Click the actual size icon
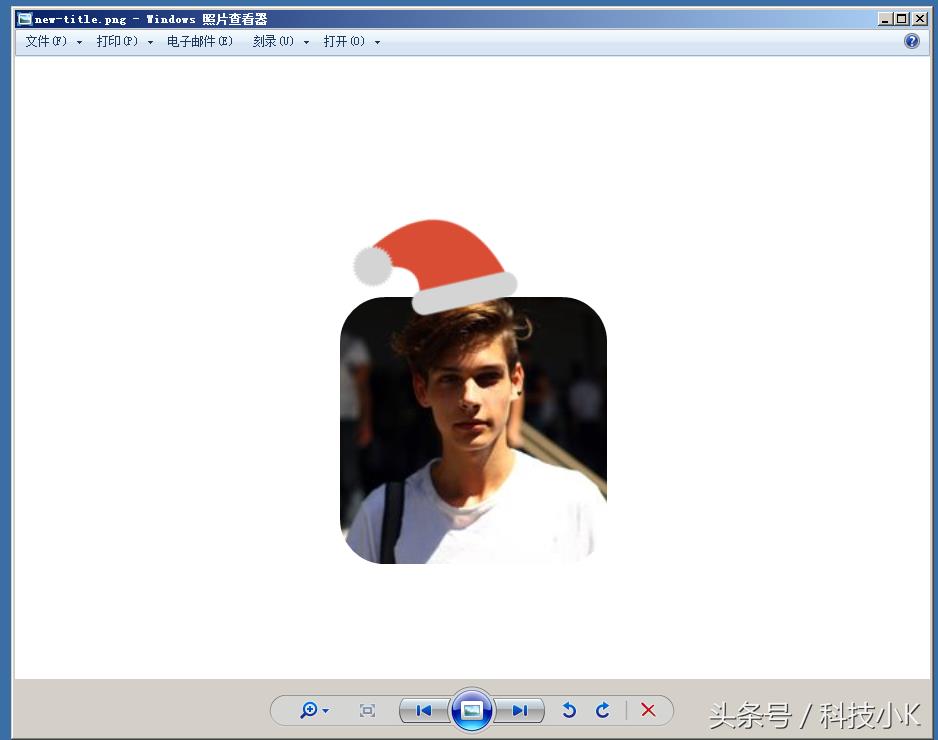This screenshot has height=740, width=938. (x=367, y=710)
